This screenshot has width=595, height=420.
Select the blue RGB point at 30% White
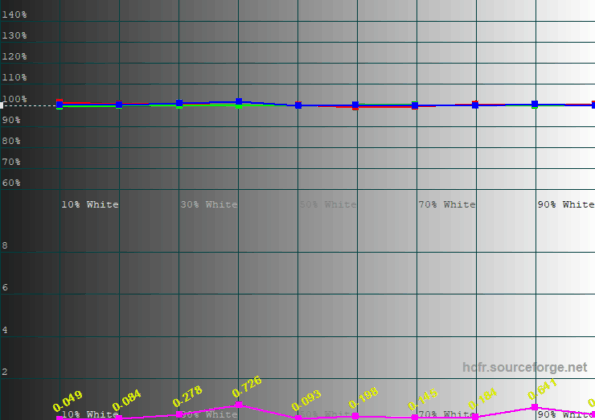click(179, 103)
